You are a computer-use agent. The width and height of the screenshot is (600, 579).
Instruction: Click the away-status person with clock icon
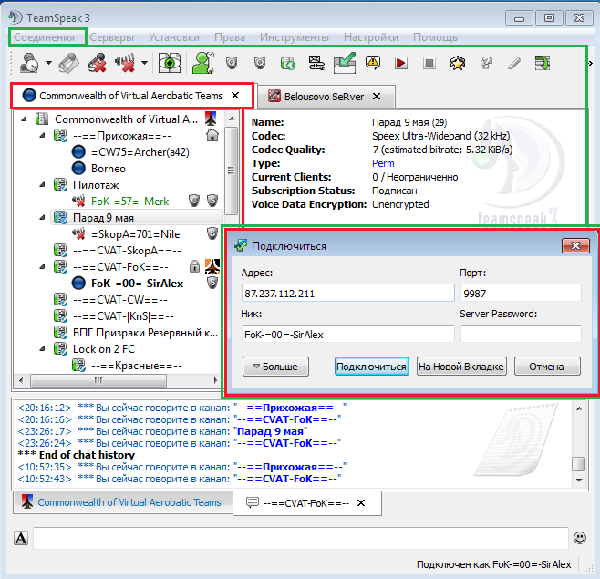[29, 63]
